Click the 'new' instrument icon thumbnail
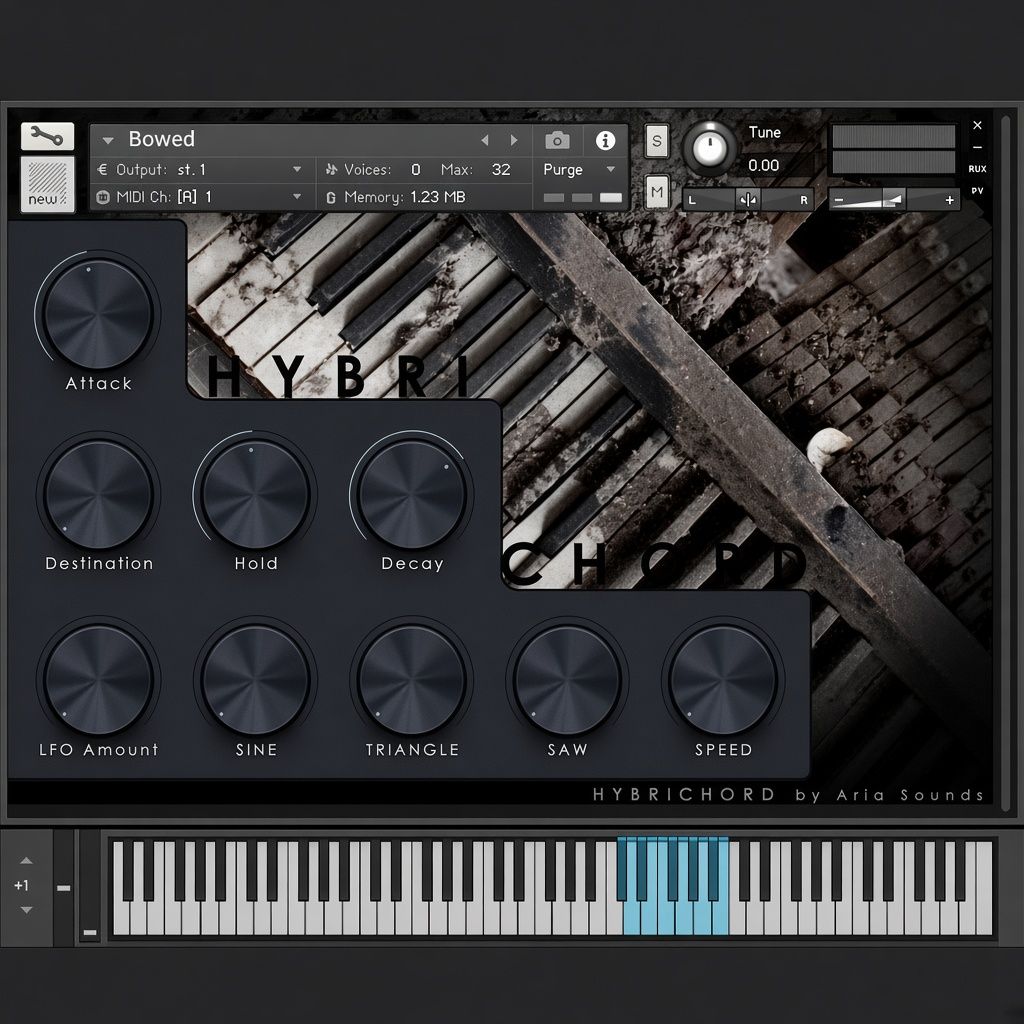 tap(47, 184)
